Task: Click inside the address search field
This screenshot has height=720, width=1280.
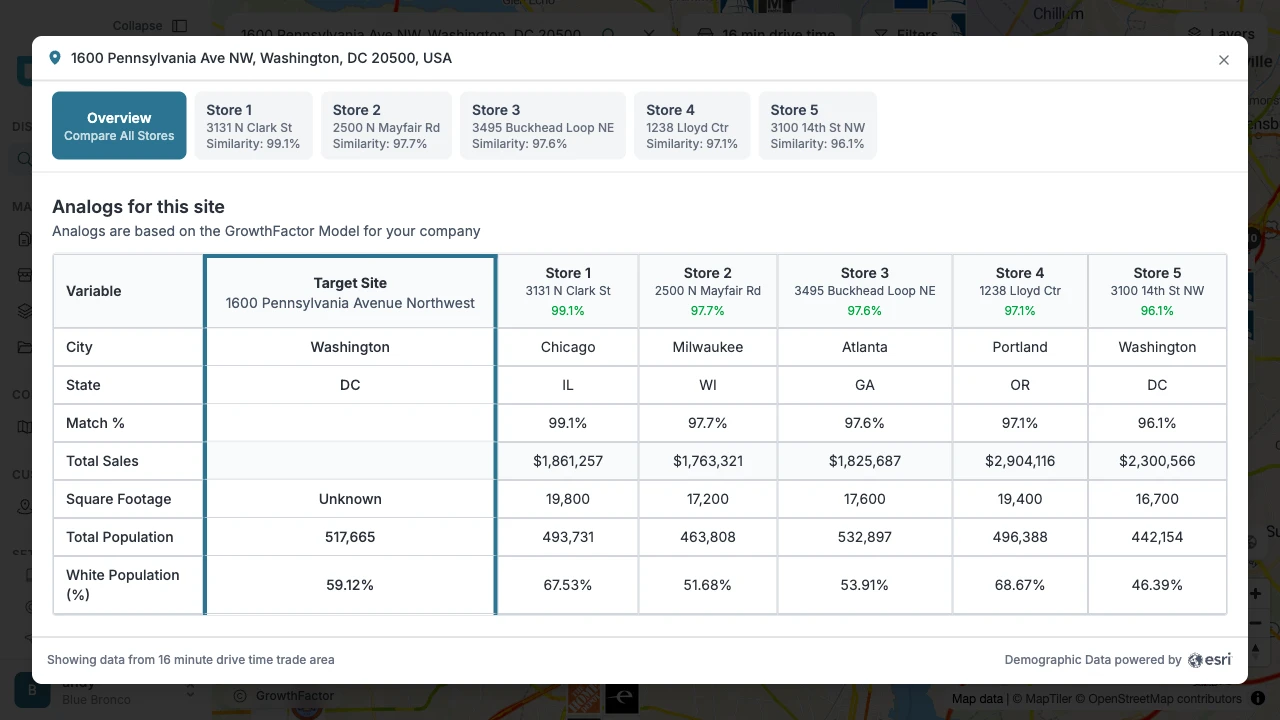Action: coord(420,34)
